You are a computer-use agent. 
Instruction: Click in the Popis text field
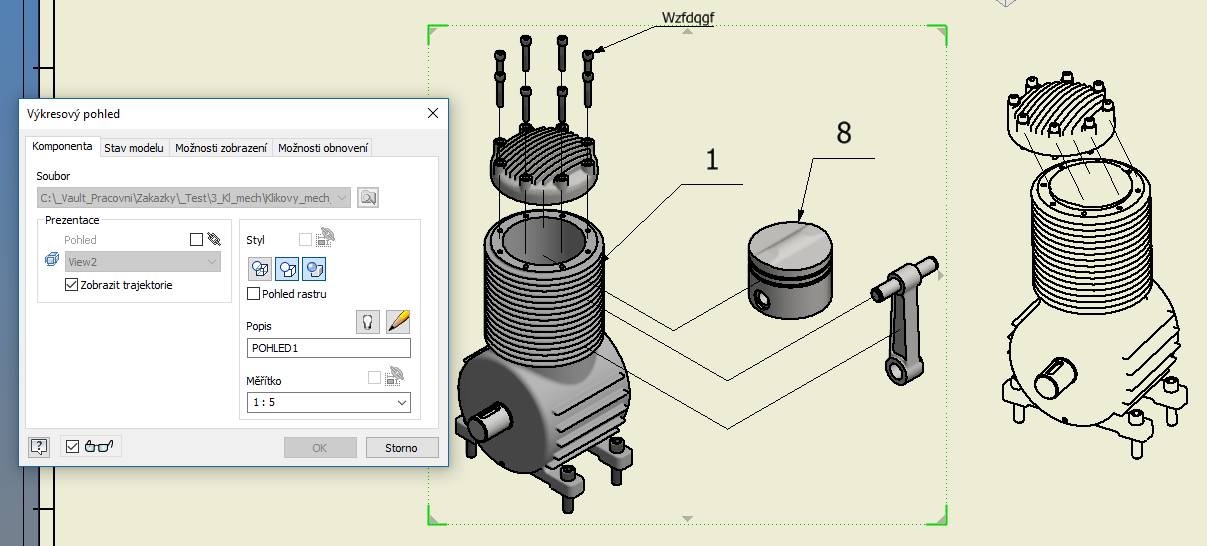click(x=328, y=348)
